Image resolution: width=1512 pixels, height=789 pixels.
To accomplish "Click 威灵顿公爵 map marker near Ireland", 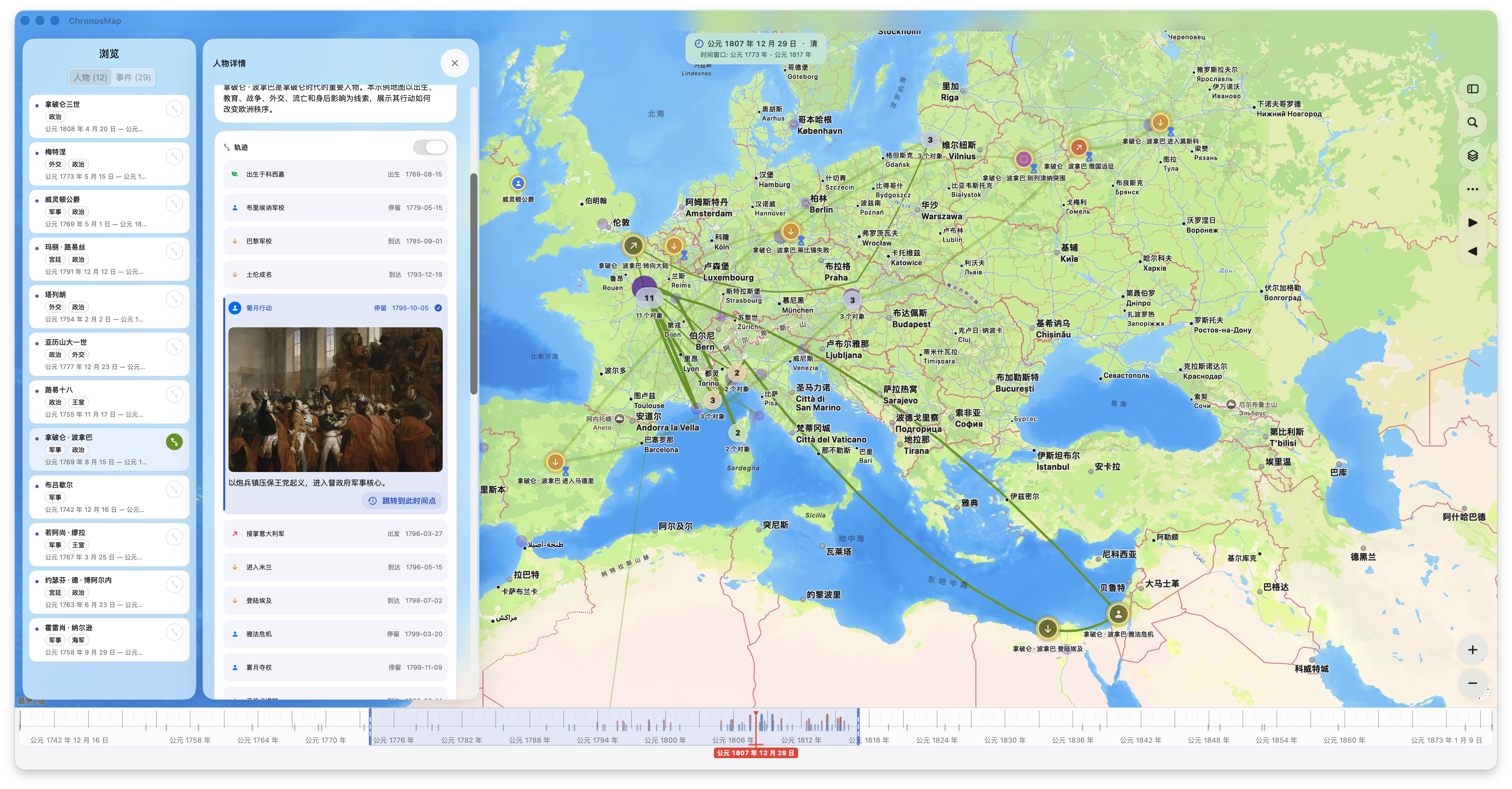I will point(518,183).
